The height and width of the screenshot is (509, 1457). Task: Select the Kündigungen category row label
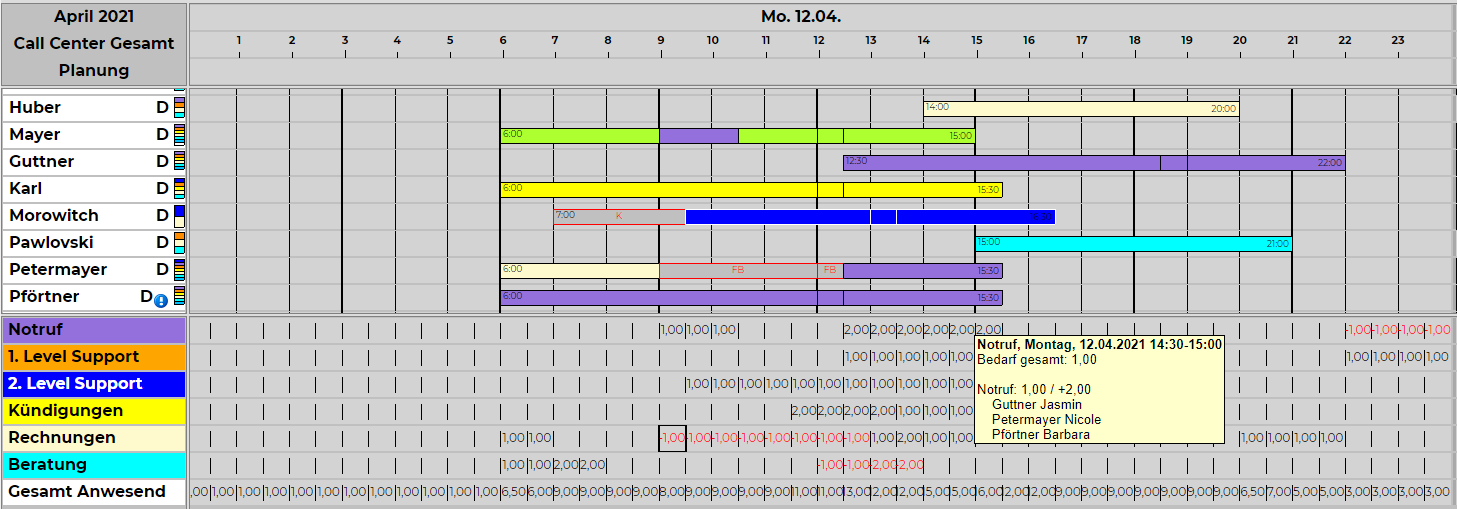point(94,411)
